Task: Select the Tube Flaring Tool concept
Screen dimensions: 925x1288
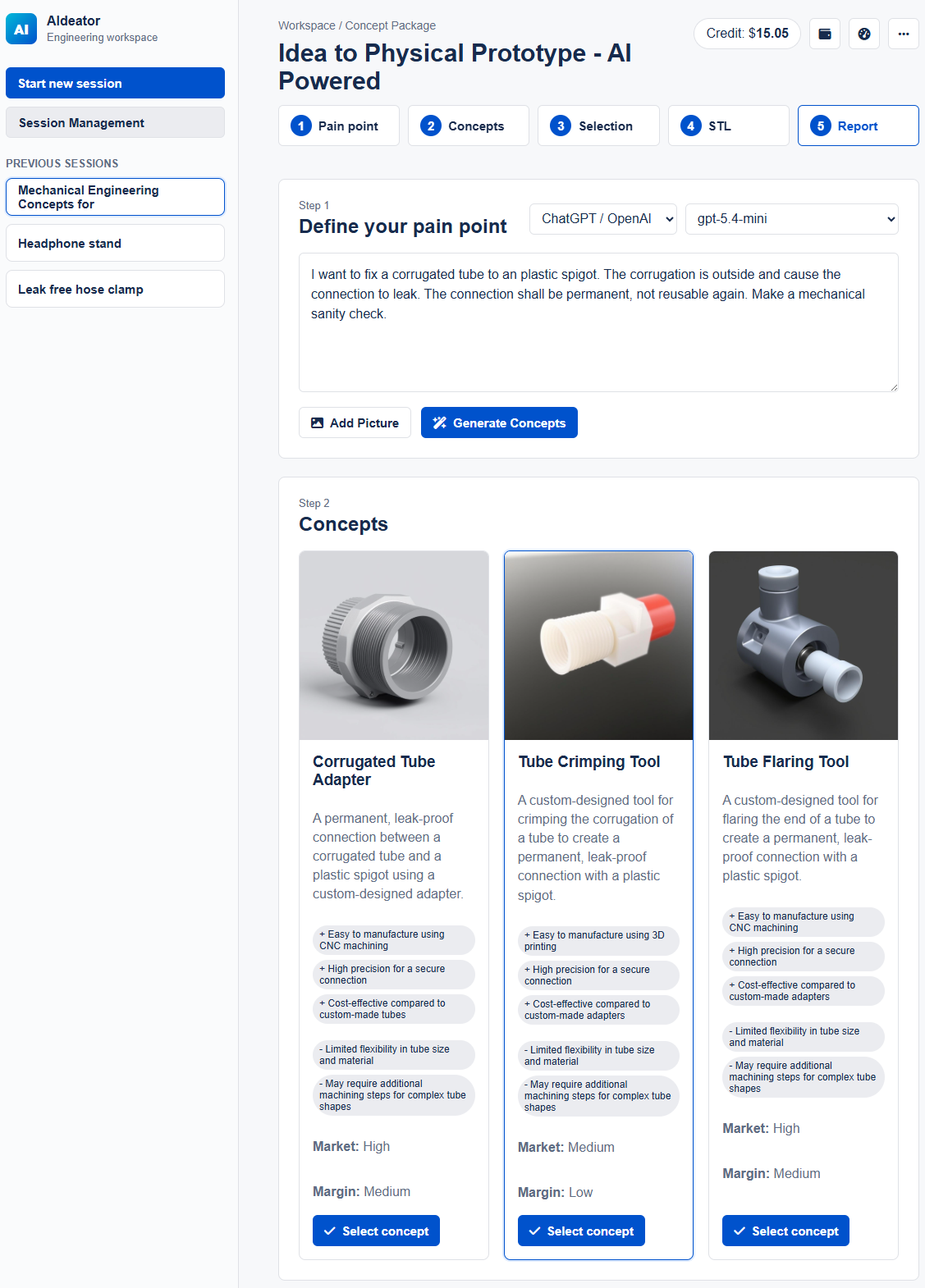Action: point(785,1231)
